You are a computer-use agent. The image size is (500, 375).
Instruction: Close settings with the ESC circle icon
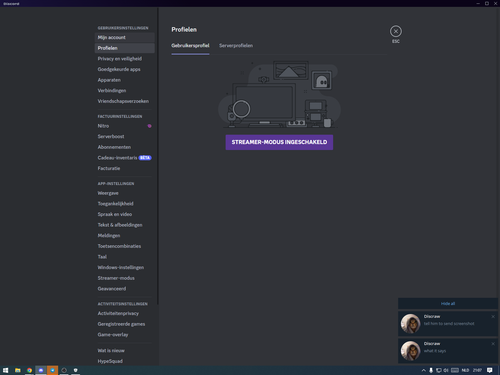396,31
